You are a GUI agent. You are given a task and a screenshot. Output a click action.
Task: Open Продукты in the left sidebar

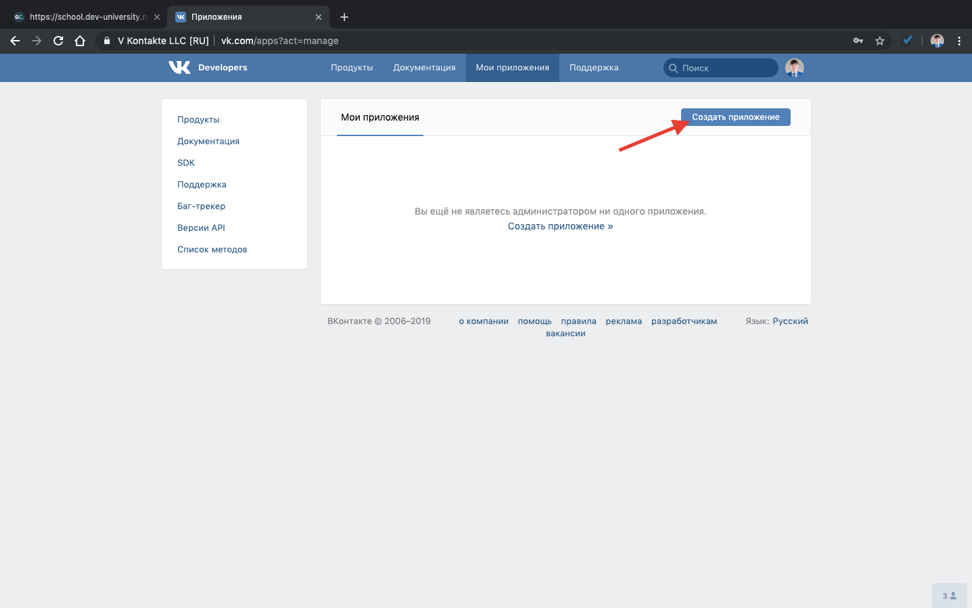[x=198, y=120]
